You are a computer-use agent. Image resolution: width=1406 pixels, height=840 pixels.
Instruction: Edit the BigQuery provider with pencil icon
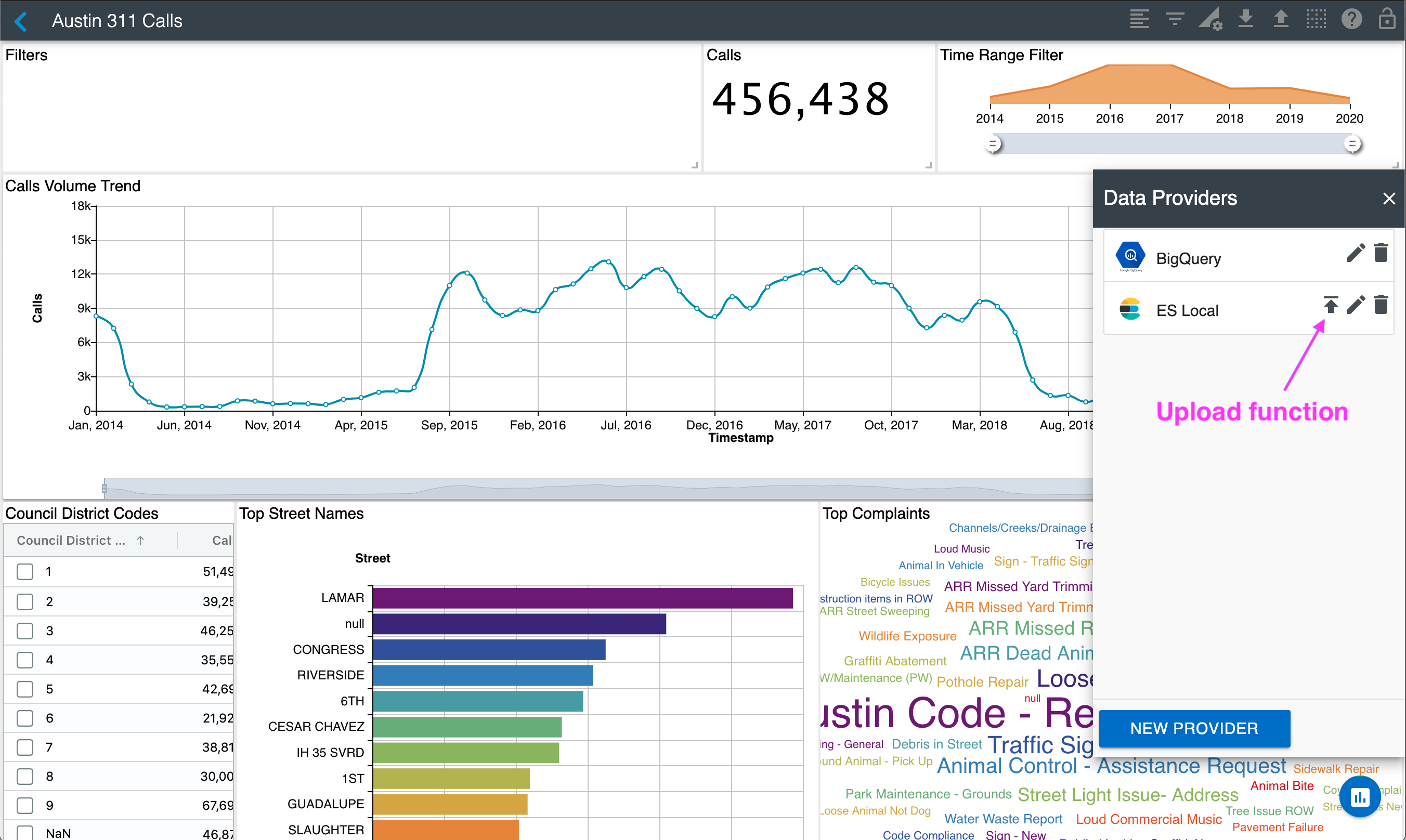(1355, 253)
